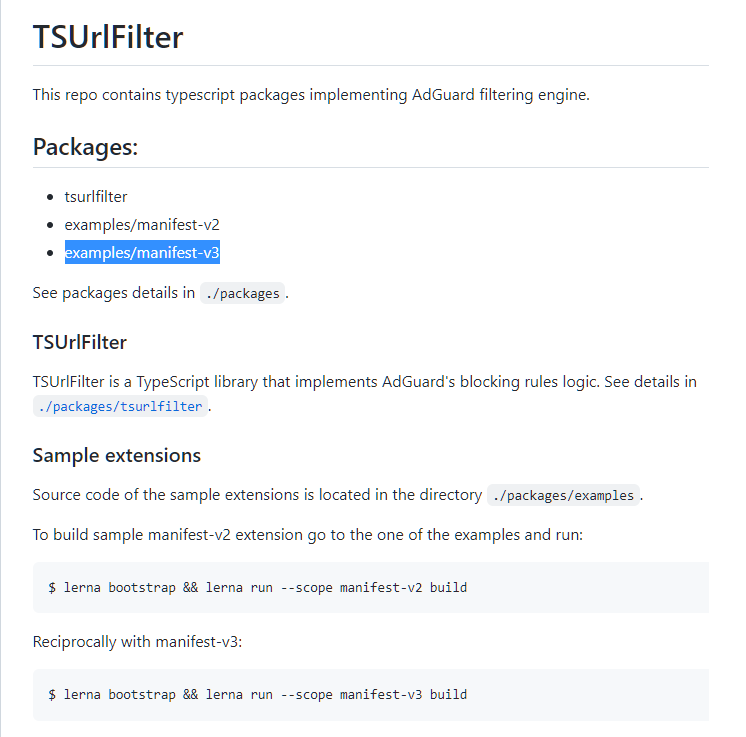Click the repo description sentence about AdGuard filtering engine
746x737 pixels.
click(x=311, y=95)
